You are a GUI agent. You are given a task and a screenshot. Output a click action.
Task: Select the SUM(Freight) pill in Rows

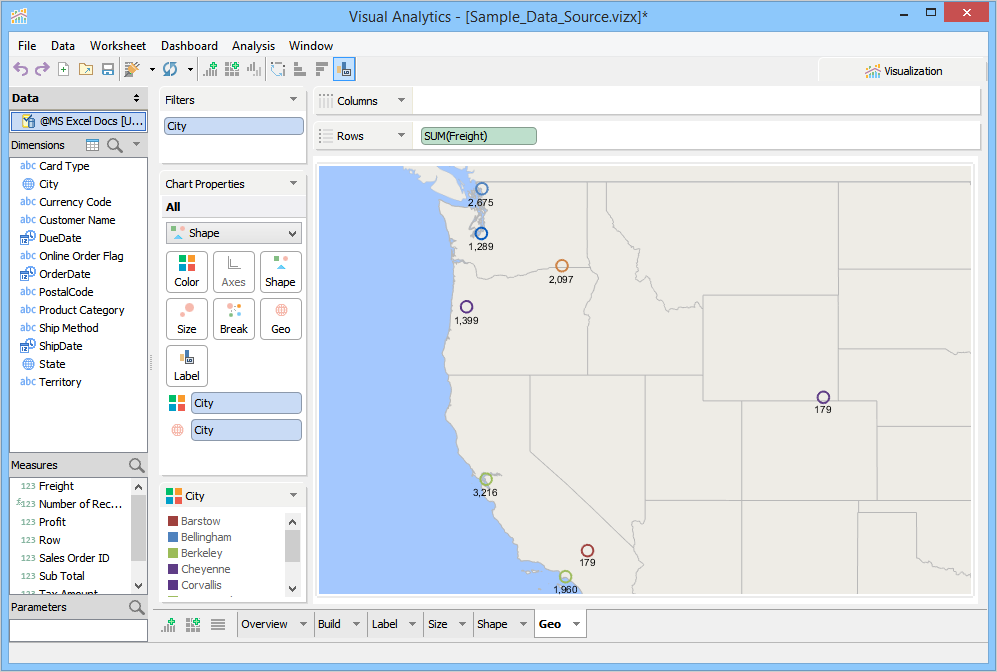pyautogui.click(x=478, y=136)
